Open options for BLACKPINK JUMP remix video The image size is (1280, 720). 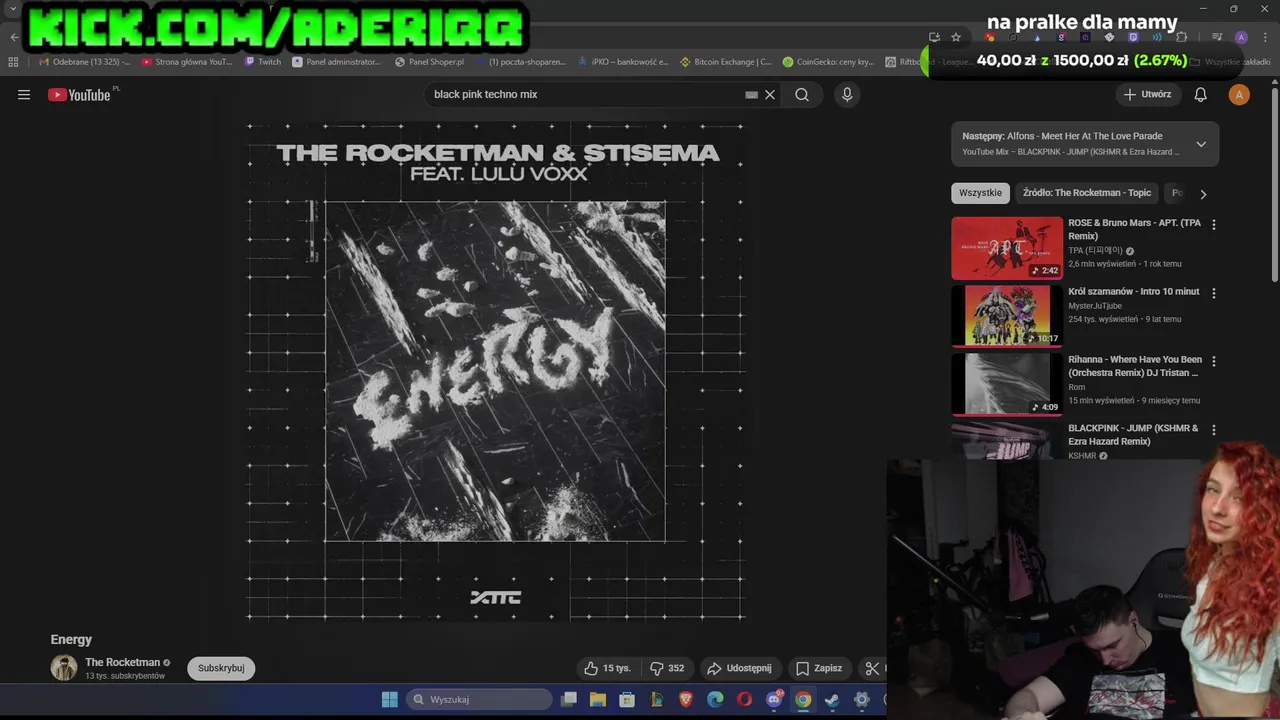tap(1214, 430)
